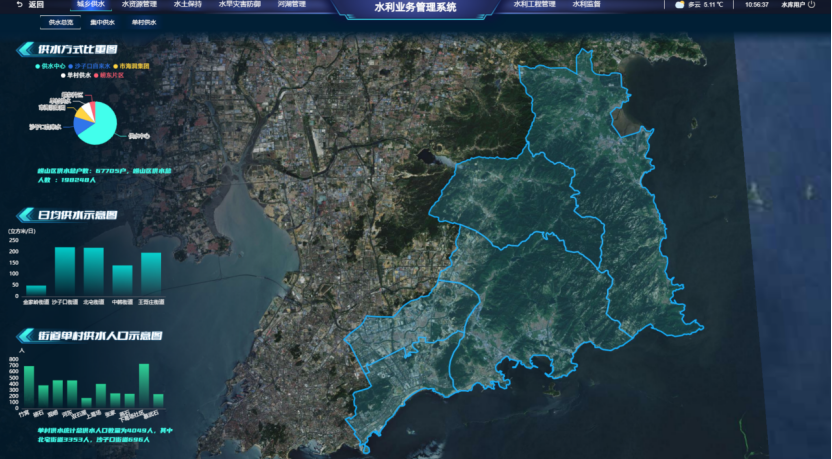832x459 pixels.
Task: Click the blue pie chart slice
Action: coord(81,125)
